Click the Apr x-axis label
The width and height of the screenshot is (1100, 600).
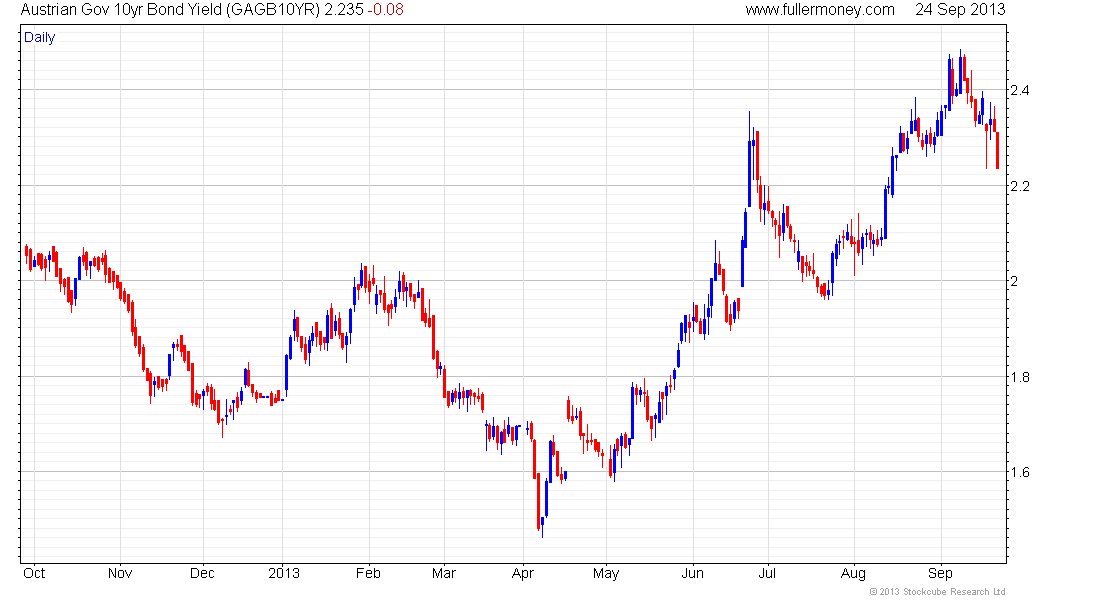tap(523, 573)
